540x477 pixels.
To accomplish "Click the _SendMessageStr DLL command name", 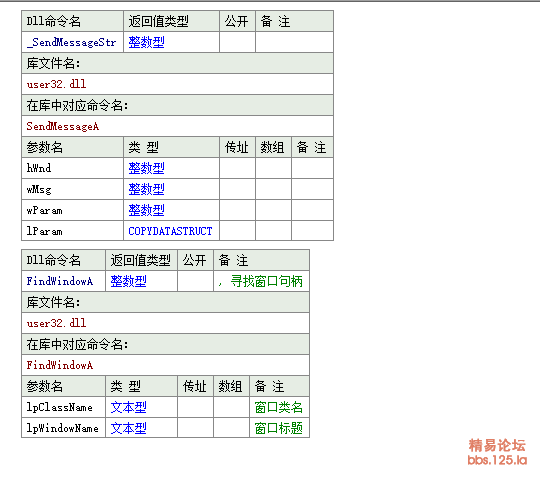I will pos(72,42).
